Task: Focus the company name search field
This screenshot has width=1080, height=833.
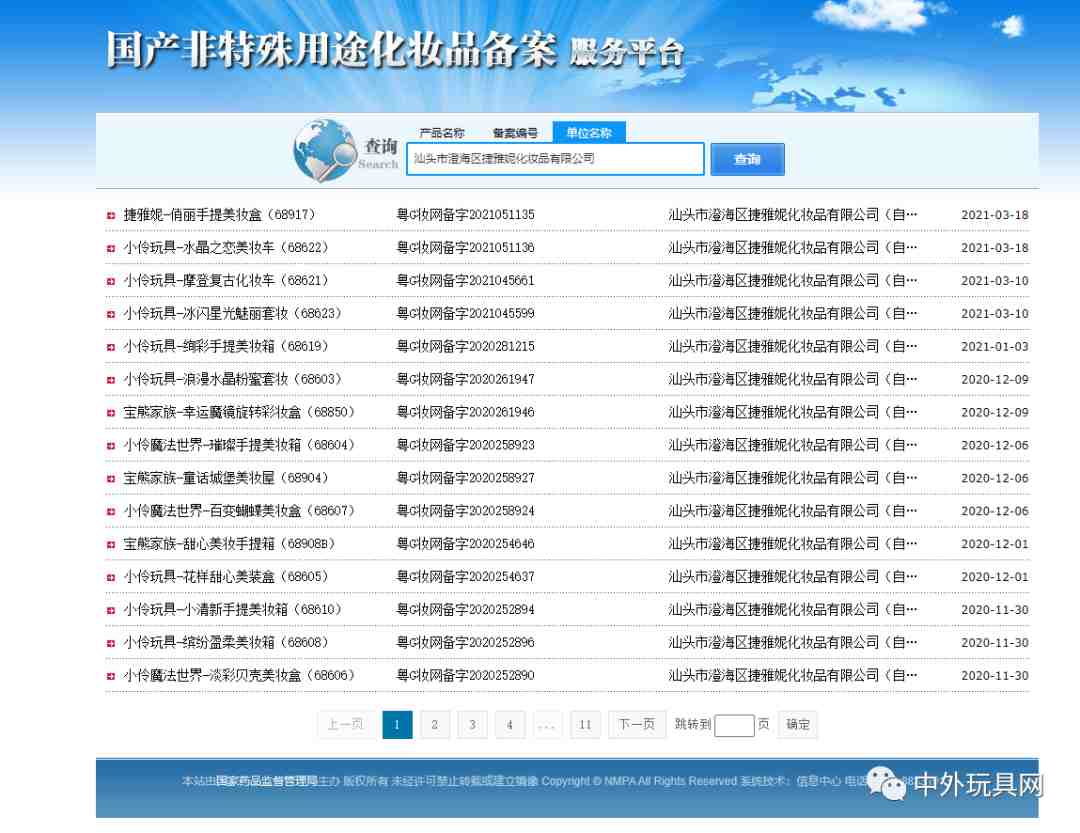Action: pyautogui.click(x=555, y=159)
